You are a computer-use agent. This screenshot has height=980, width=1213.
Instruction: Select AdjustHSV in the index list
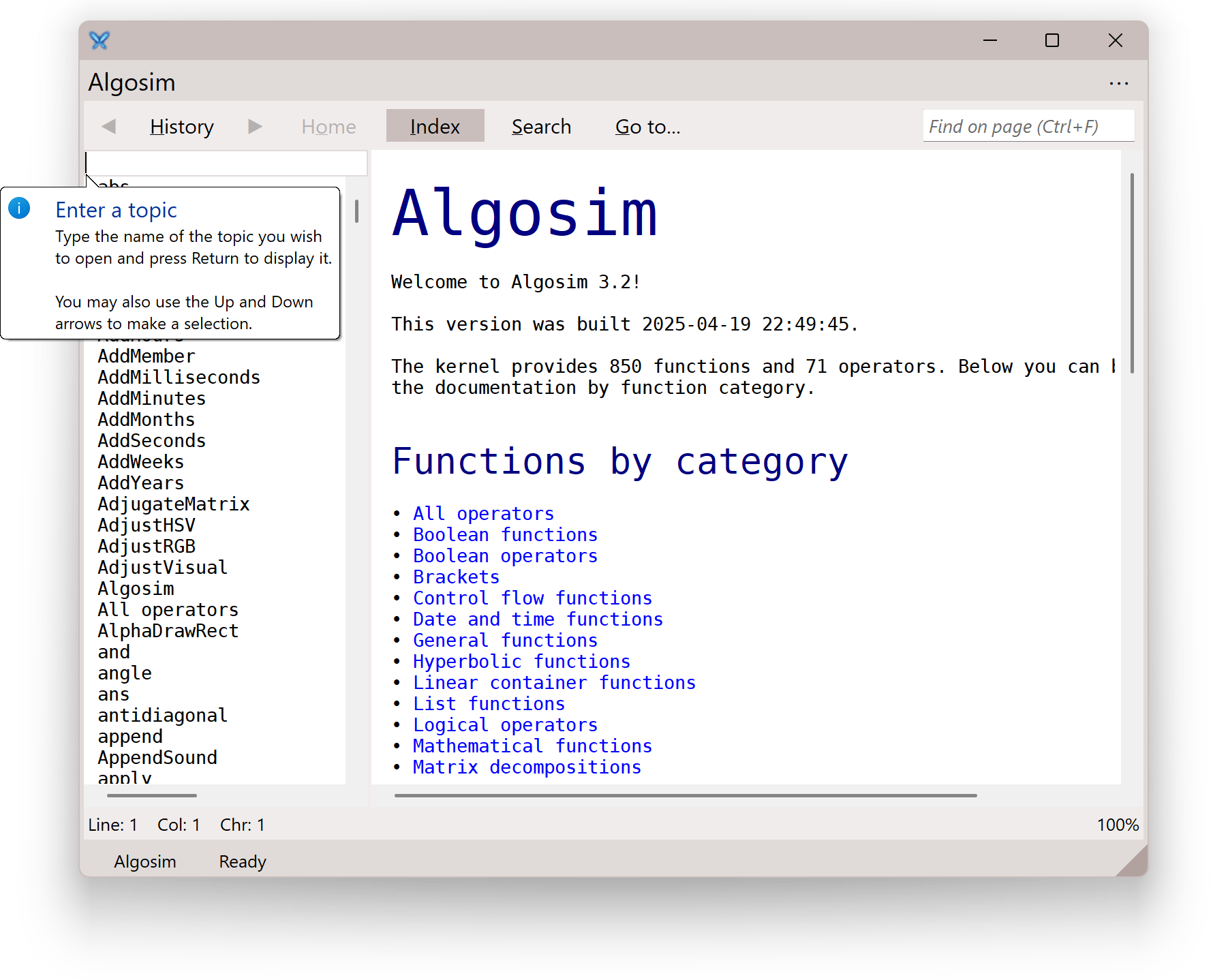[x=146, y=525]
